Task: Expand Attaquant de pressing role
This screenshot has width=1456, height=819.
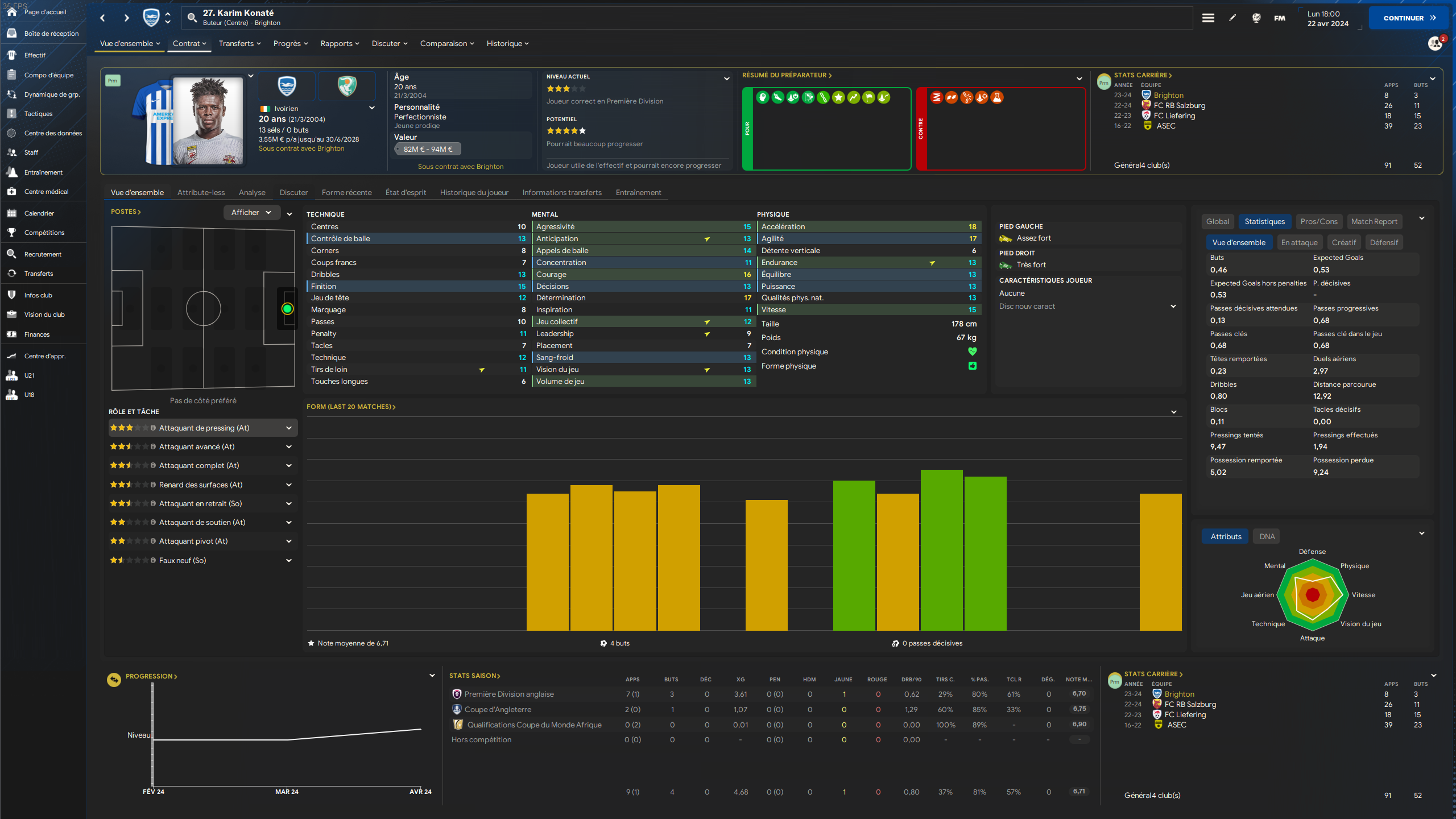Action: pos(288,428)
